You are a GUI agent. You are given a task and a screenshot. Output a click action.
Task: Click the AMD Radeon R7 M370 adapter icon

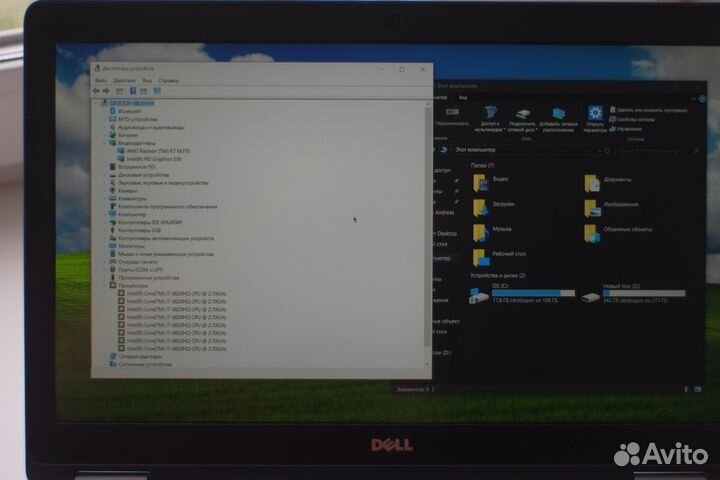pyautogui.click(x=121, y=151)
